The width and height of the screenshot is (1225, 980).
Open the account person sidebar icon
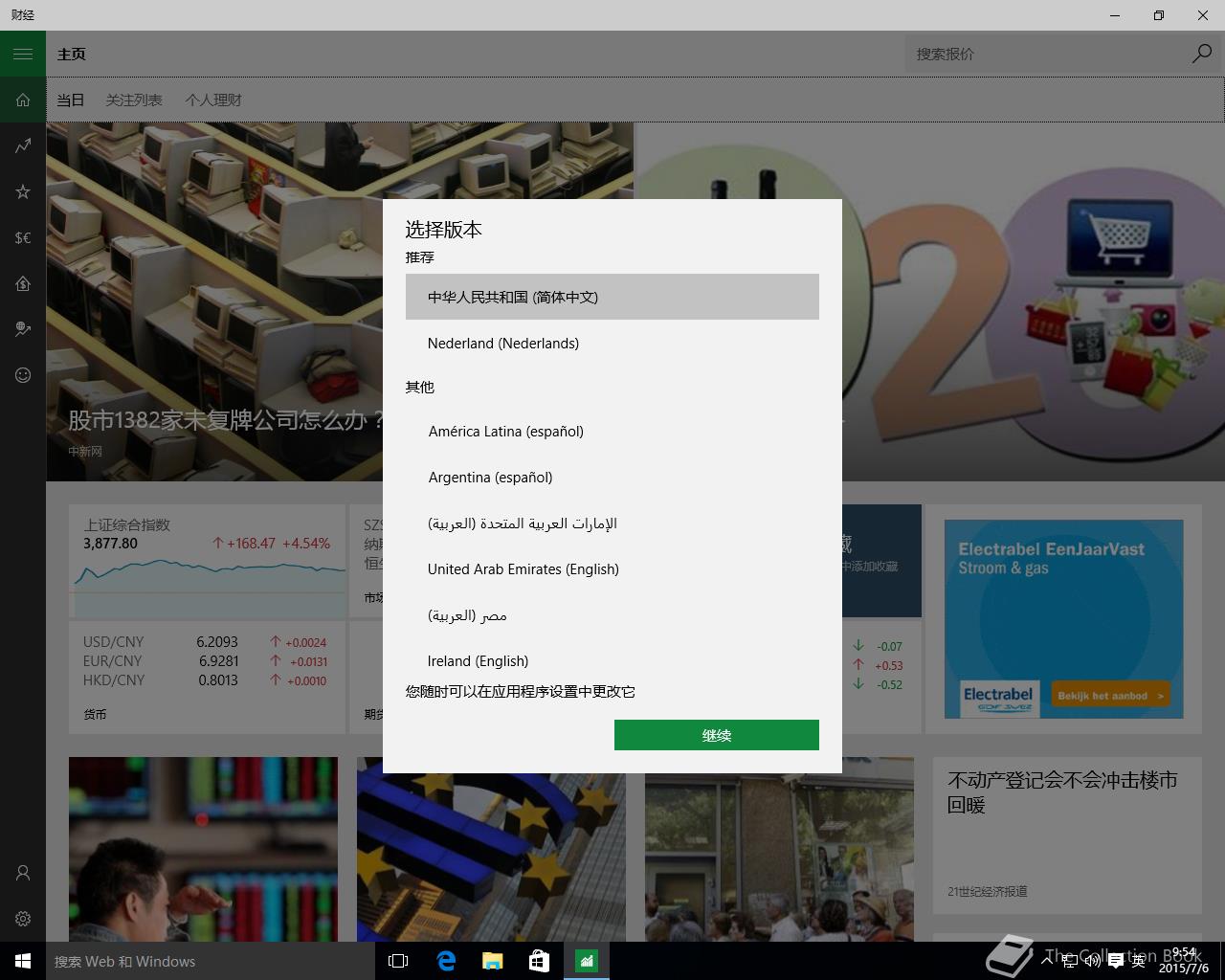23,873
